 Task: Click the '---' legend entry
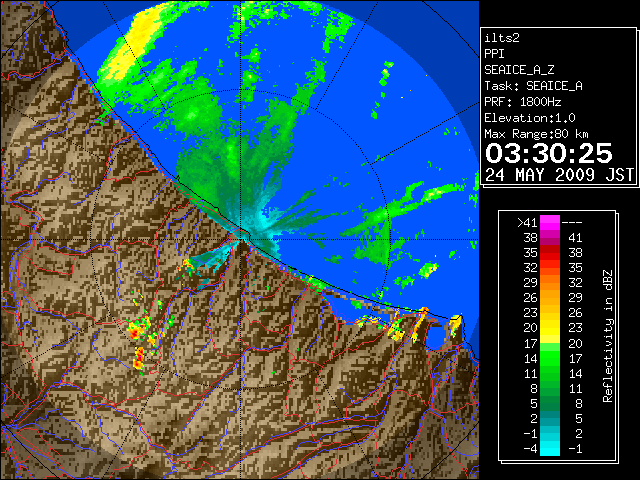pyautogui.click(x=572, y=222)
